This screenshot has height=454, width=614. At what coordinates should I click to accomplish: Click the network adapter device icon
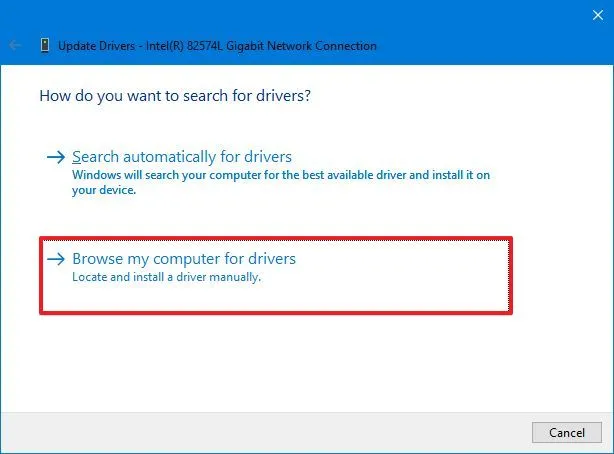pyautogui.click(x=45, y=45)
